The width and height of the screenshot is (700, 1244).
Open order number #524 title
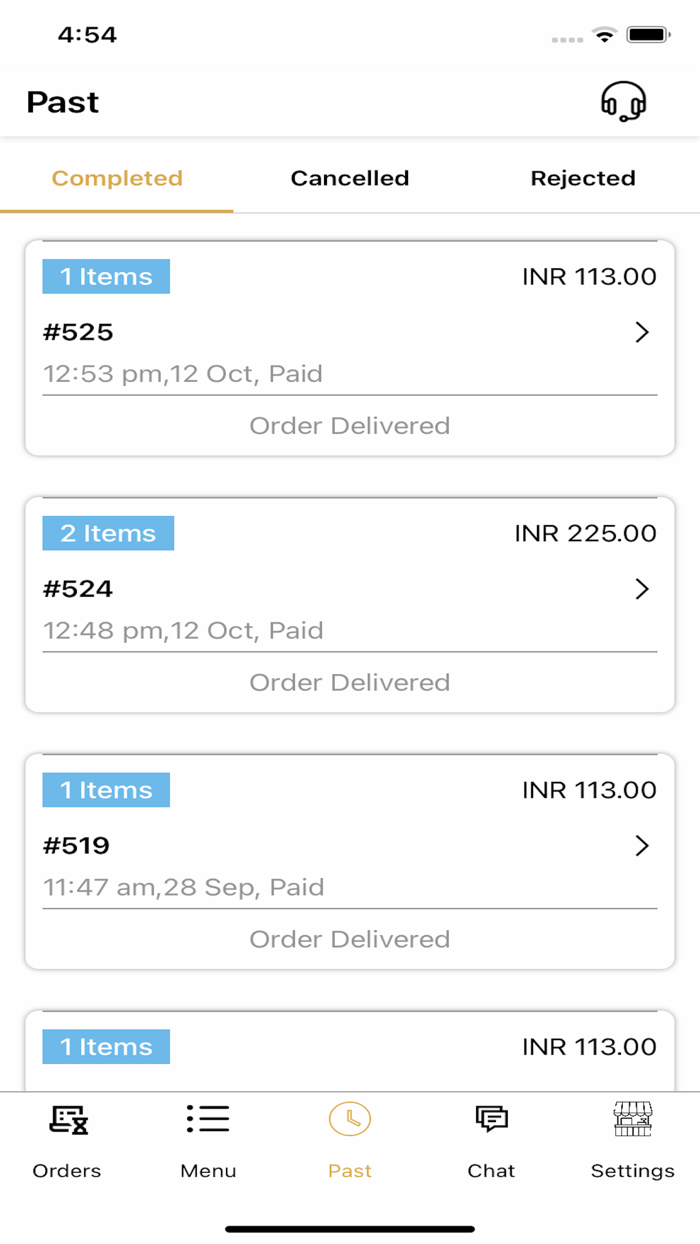78,589
